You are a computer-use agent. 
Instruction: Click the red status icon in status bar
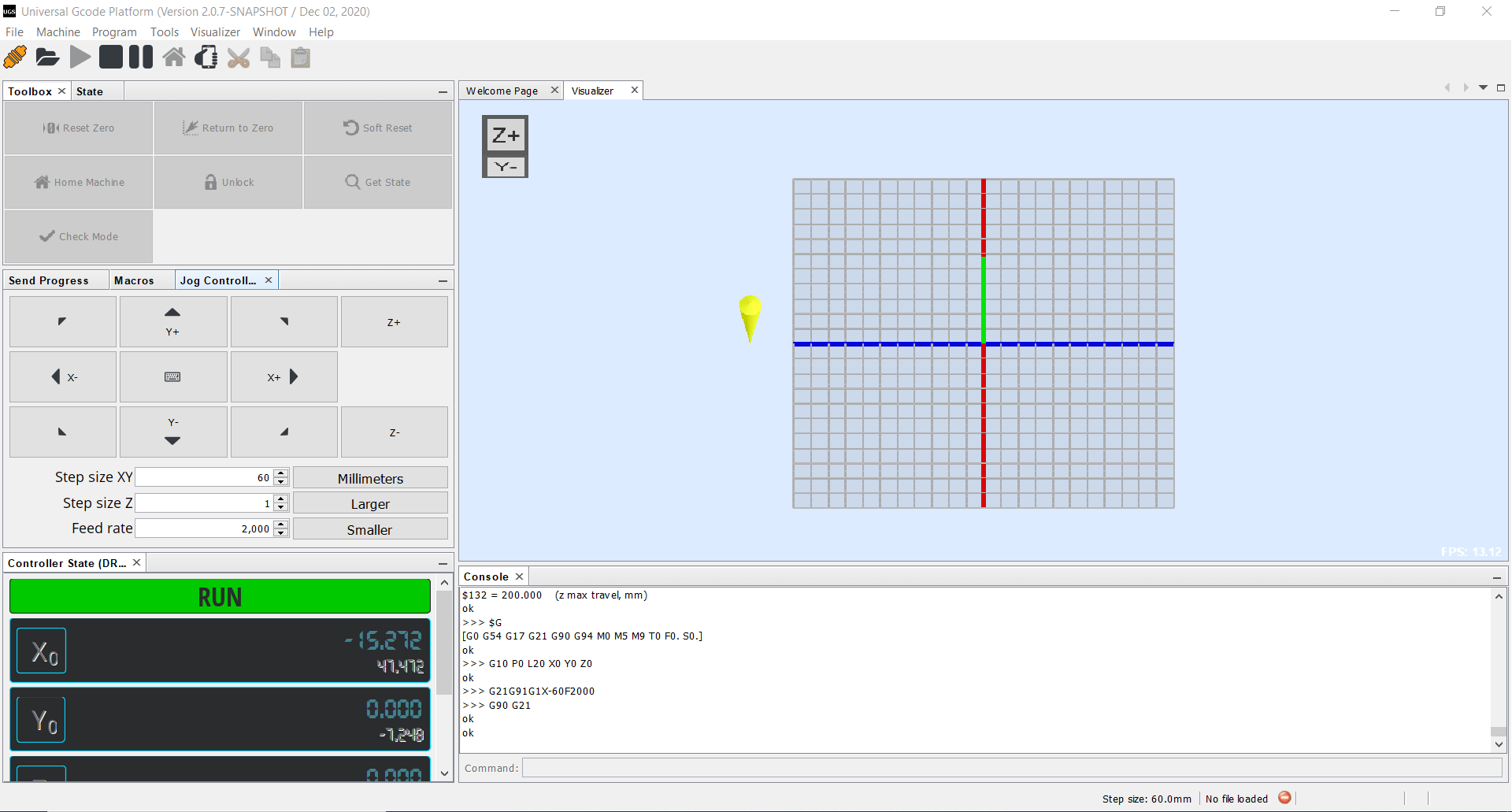[1284, 798]
